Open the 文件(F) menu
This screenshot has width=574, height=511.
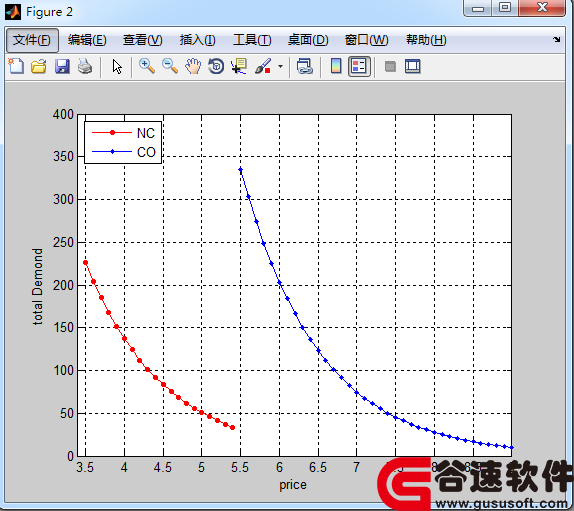tap(32, 40)
